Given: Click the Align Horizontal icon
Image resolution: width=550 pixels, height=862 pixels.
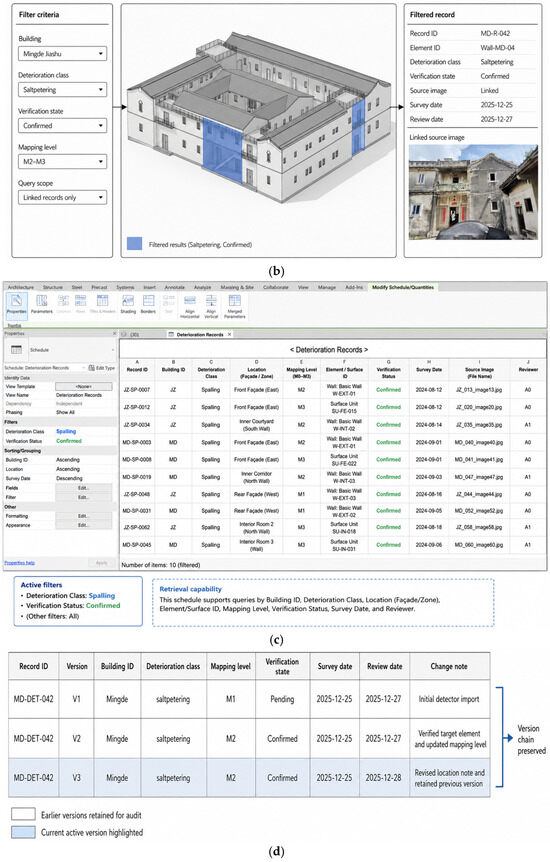Looking at the screenshot, I should 190,306.
